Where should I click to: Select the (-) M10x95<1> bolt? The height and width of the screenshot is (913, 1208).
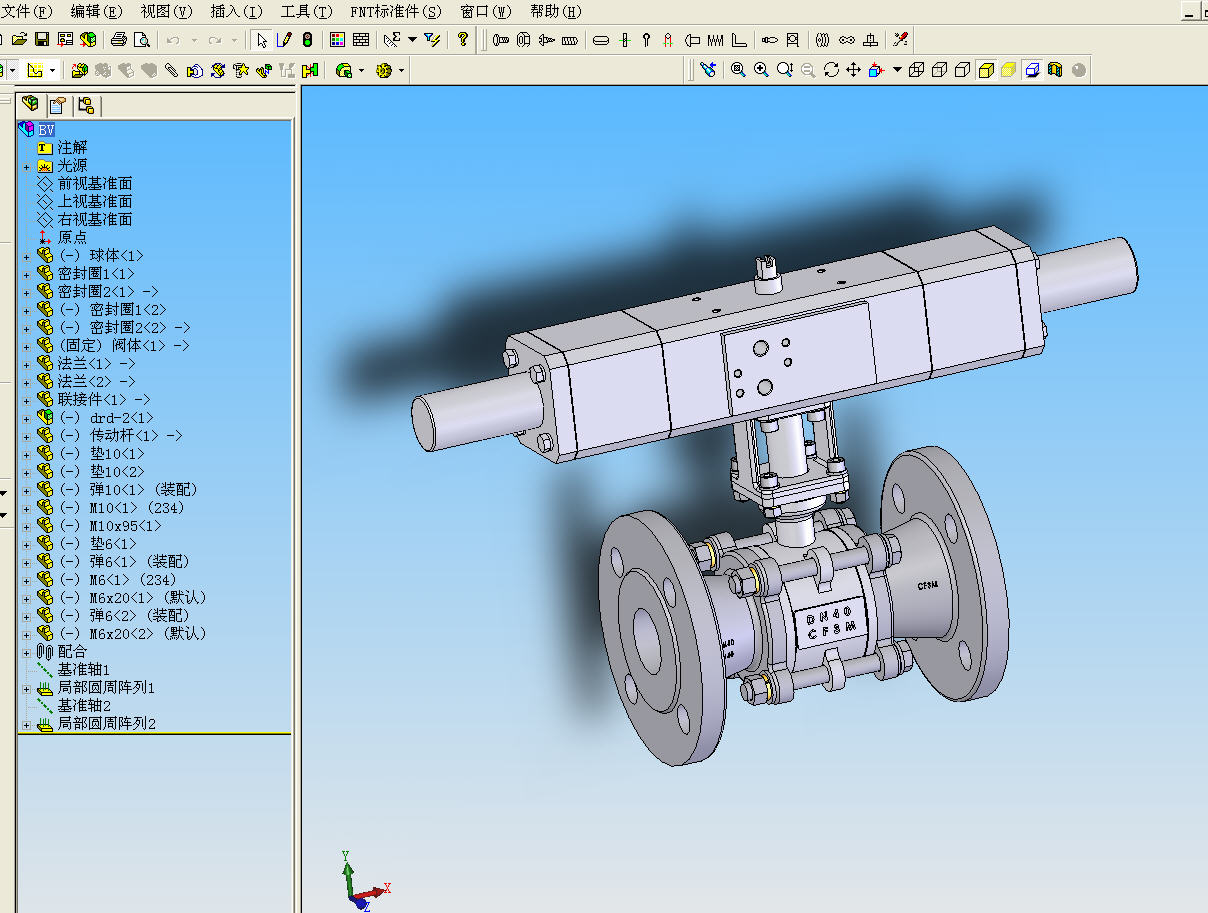pyautogui.click(x=110, y=526)
